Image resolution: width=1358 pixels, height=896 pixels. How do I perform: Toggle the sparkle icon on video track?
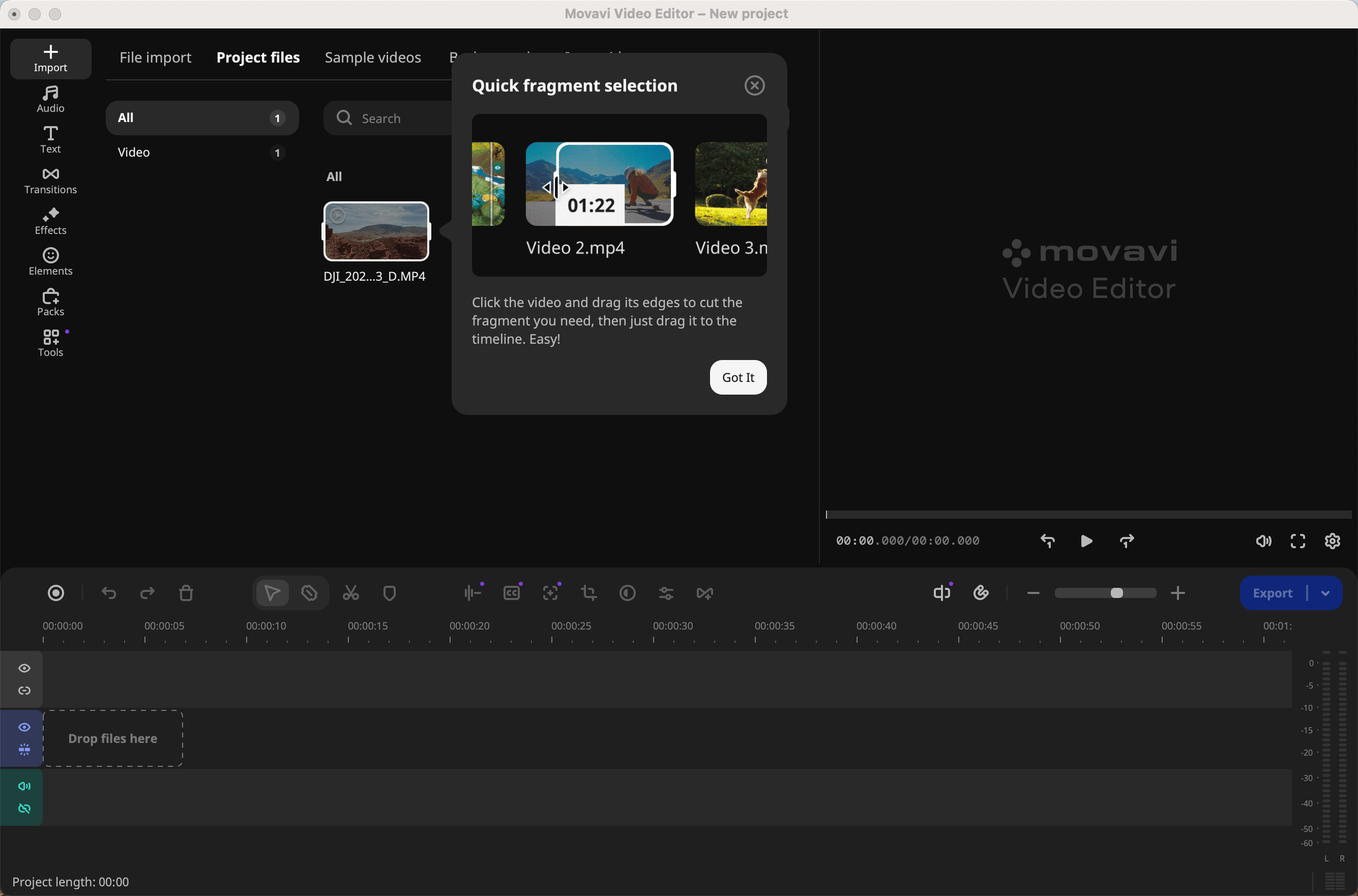24,750
